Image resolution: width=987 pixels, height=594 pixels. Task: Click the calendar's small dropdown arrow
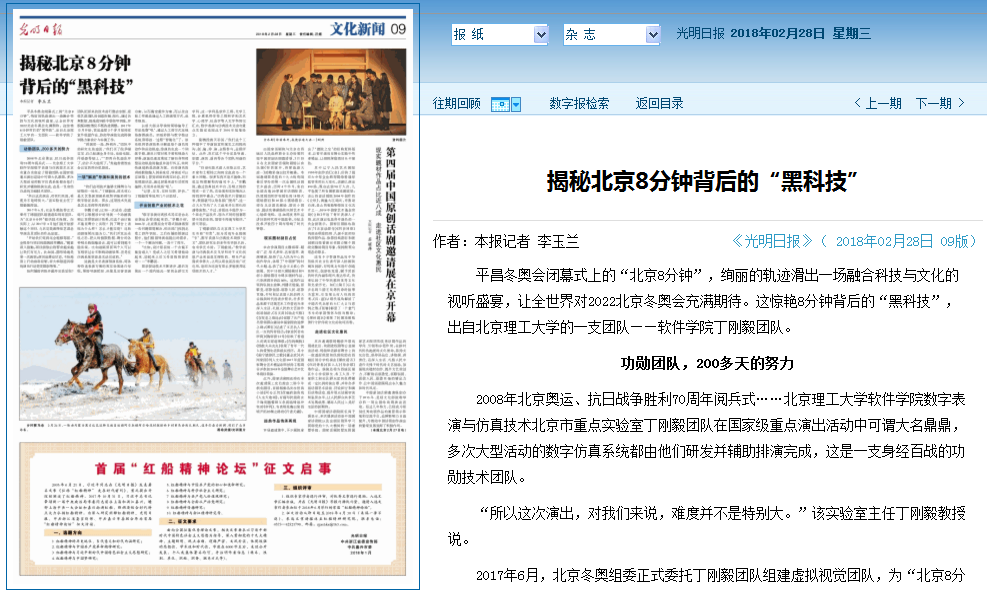point(515,103)
